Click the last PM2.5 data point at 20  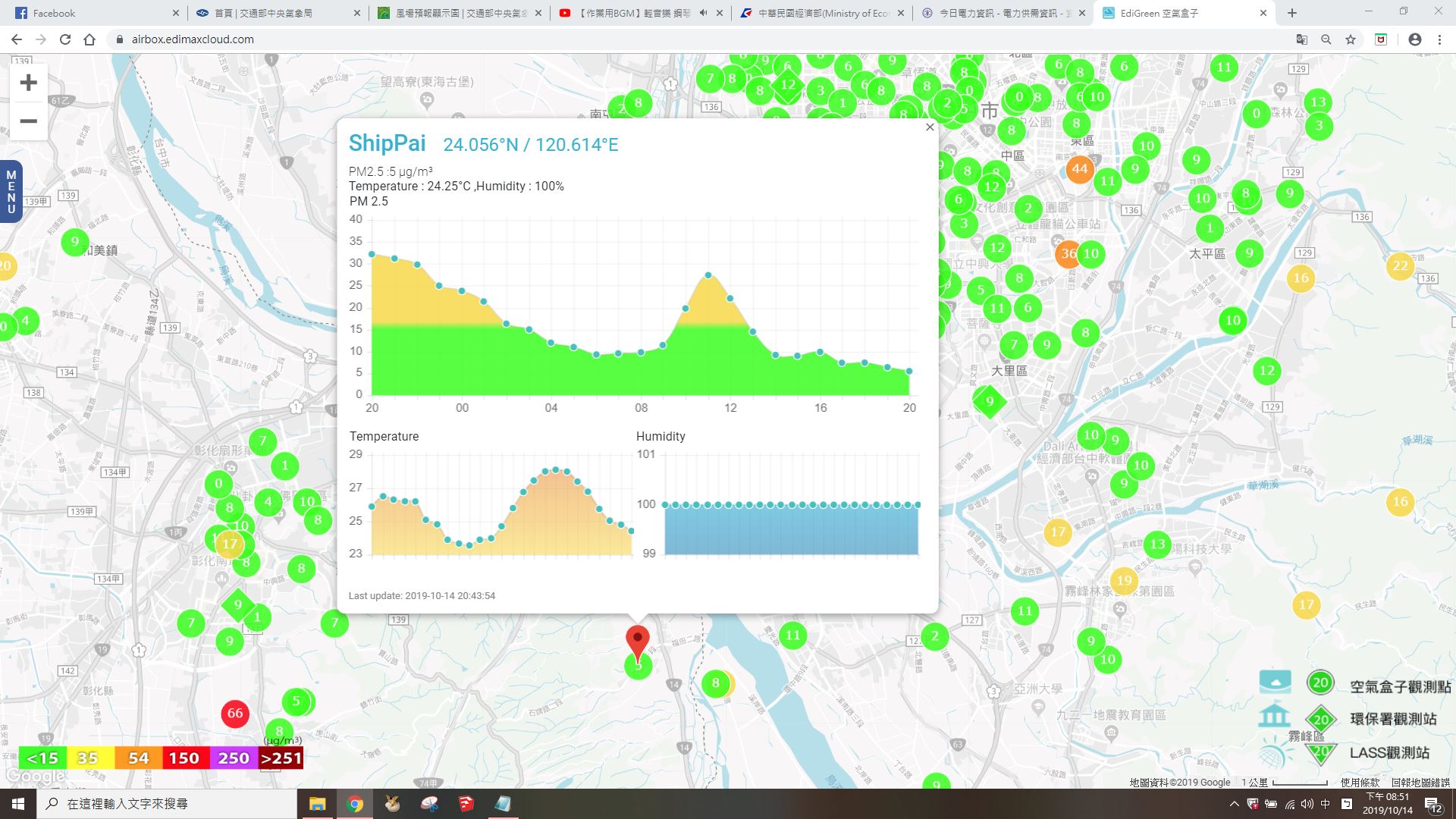(x=909, y=372)
